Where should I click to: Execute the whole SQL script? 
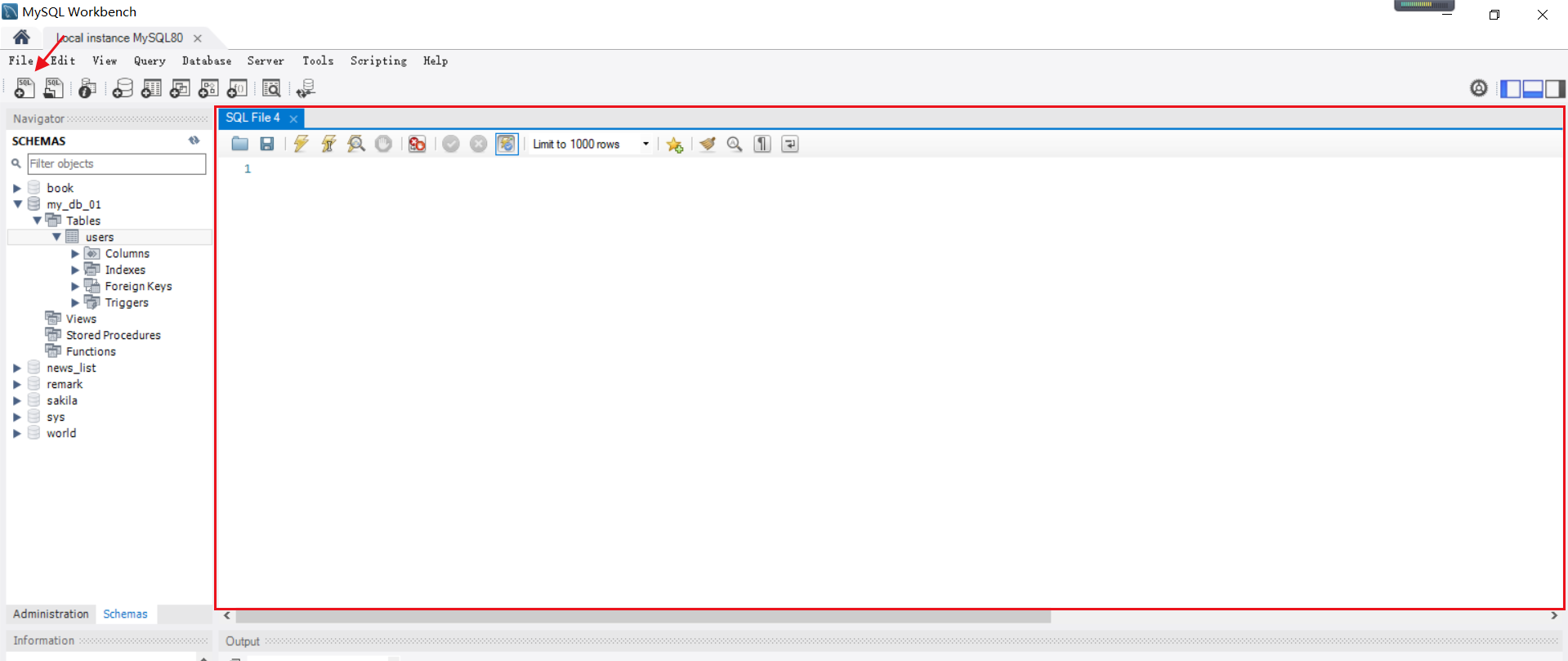(x=301, y=144)
